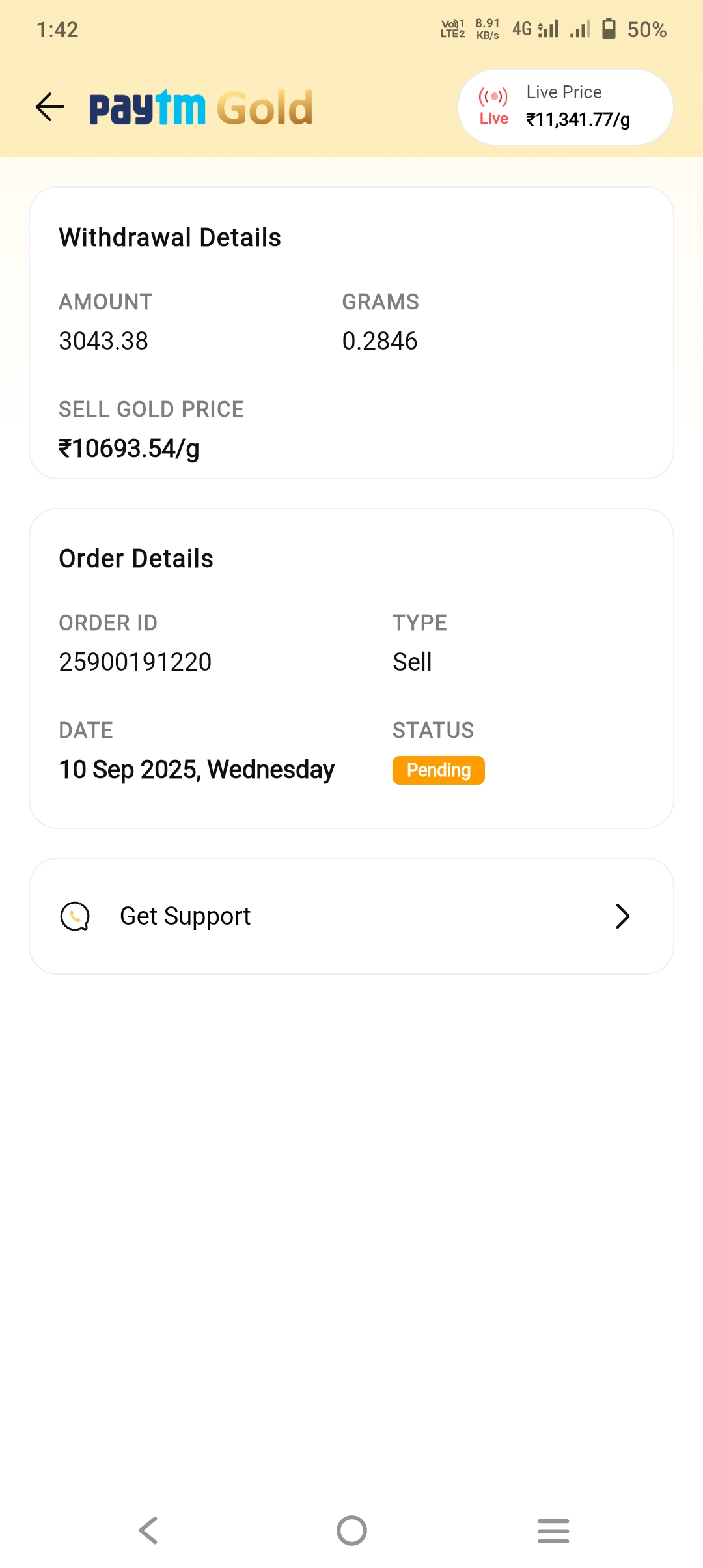The height and width of the screenshot is (1568, 703).
Task: Tap the battery icon in status bar
Action: (x=609, y=29)
